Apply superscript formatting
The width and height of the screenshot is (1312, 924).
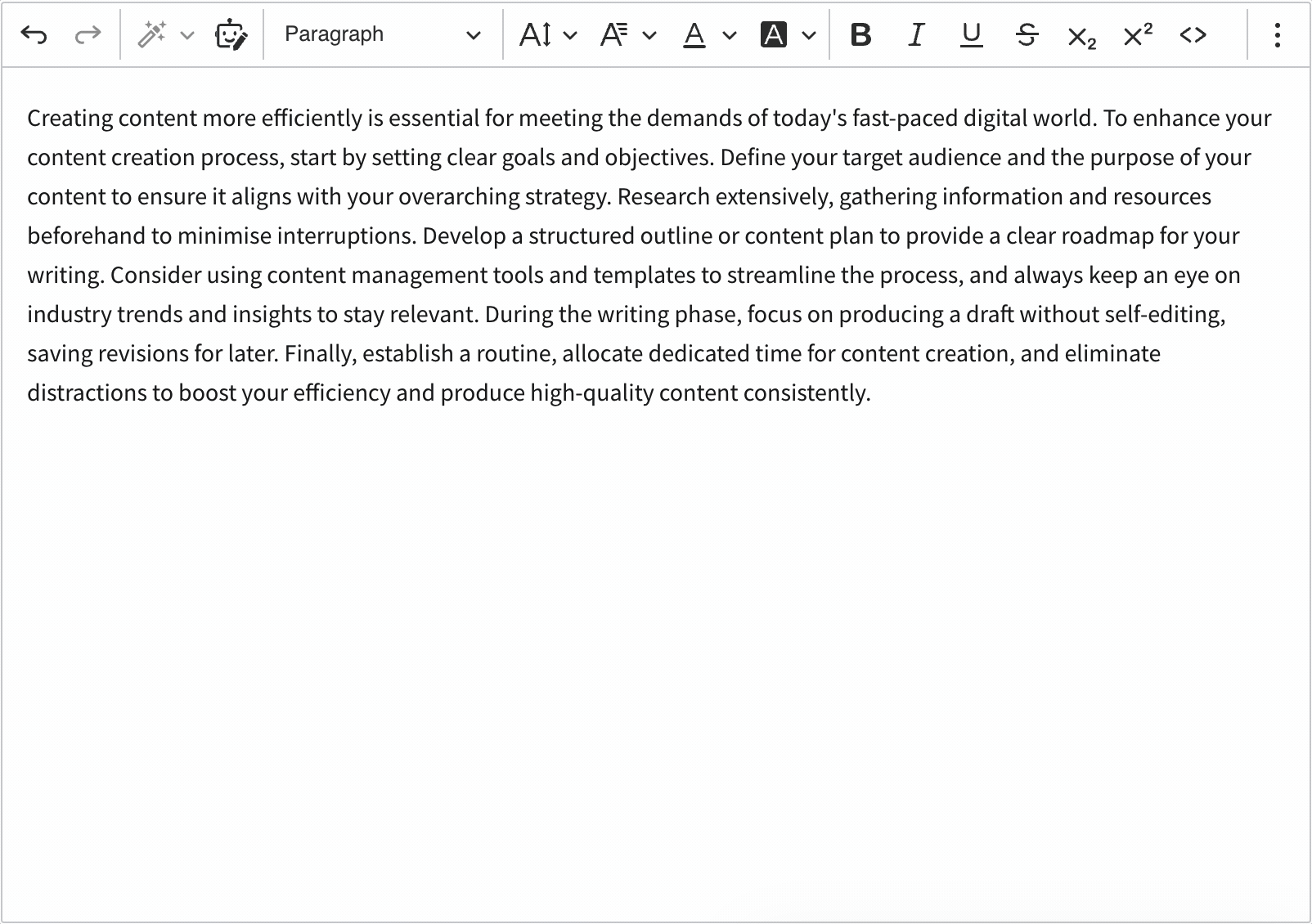(1137, 34)
